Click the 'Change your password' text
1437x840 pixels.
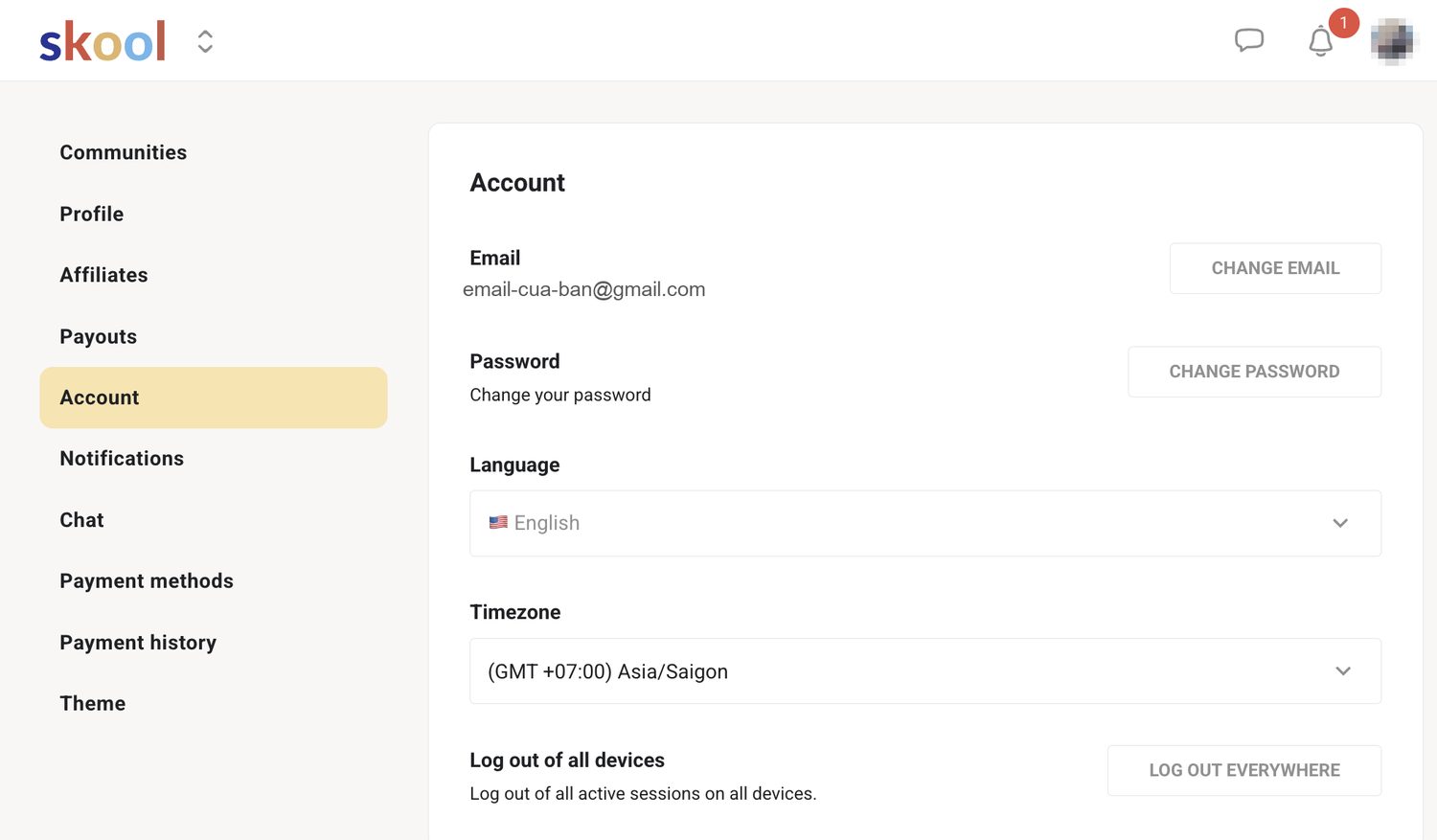560,395
